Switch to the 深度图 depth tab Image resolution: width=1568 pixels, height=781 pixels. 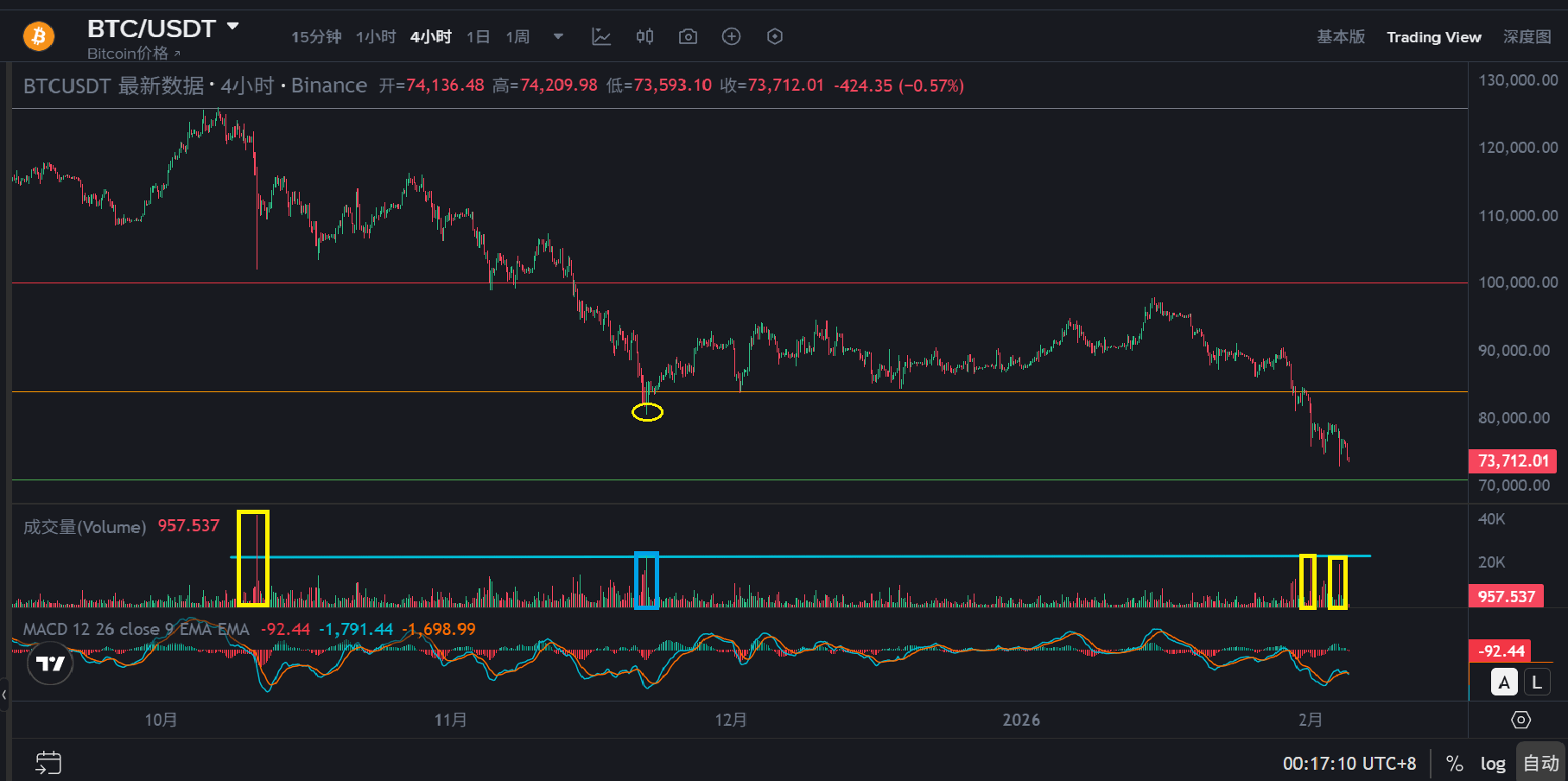[1527, 36]
